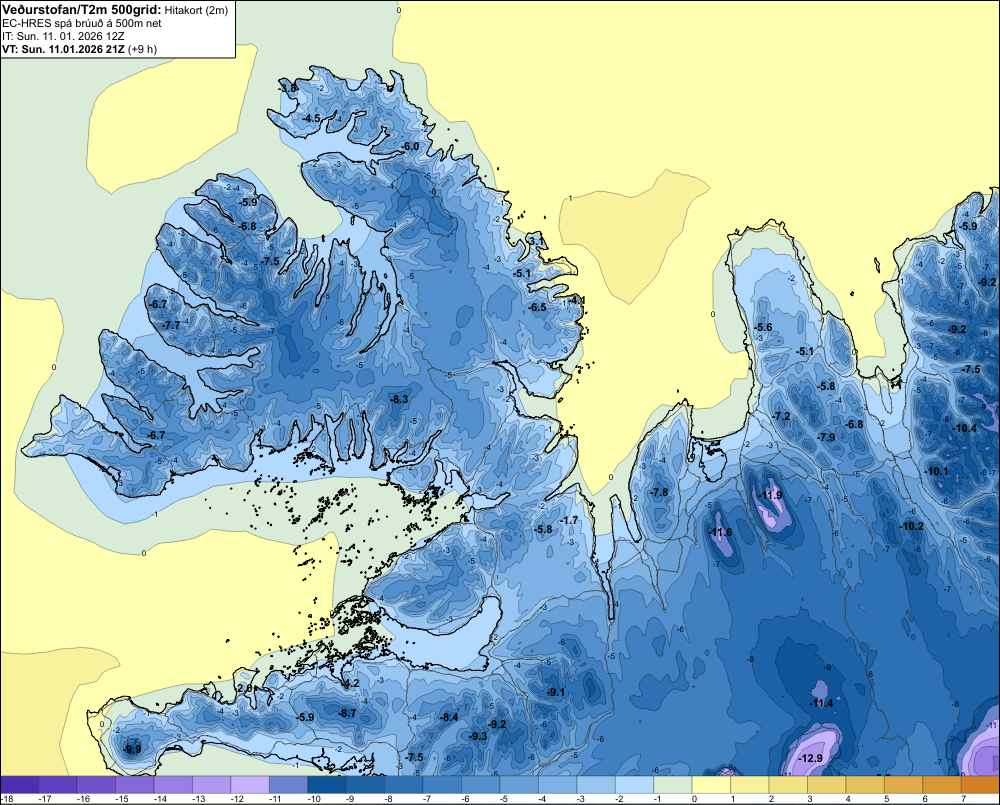
Task: Click the legend swatch between 6 and 7
Action: (x=941, y=784)
